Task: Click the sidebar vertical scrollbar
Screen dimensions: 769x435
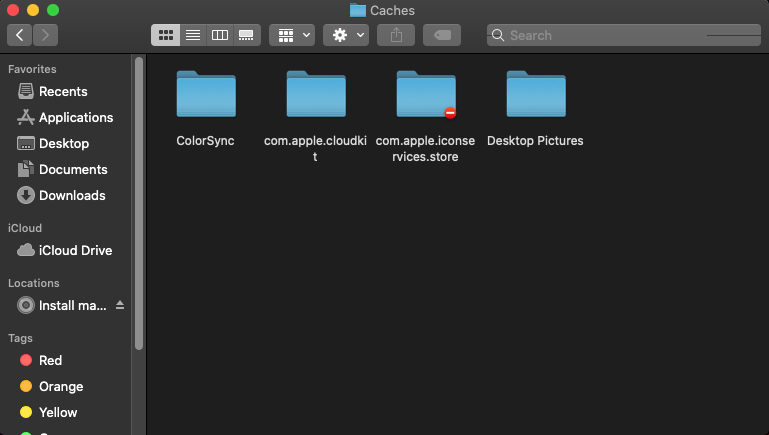Action: click(x=139, y=204)
